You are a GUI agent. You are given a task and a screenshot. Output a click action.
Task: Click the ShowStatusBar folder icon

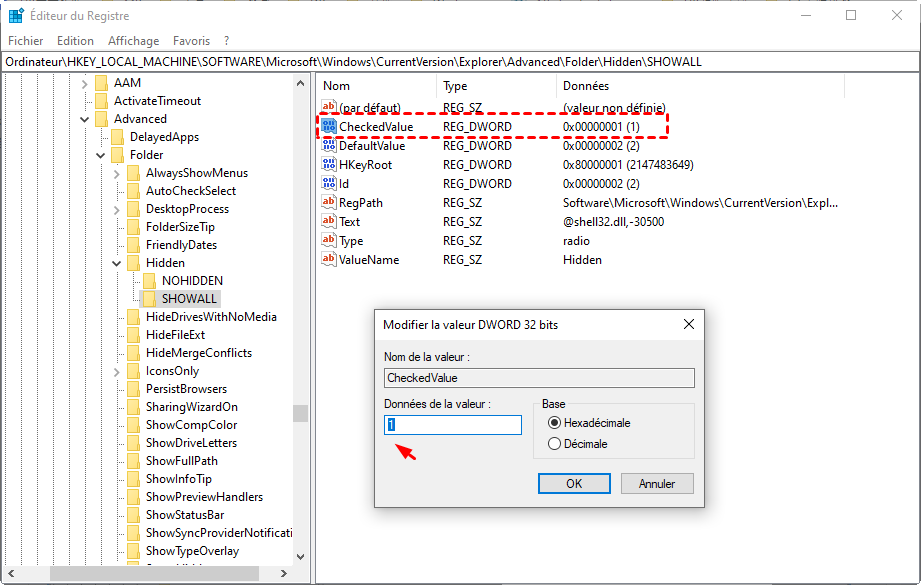134,515
